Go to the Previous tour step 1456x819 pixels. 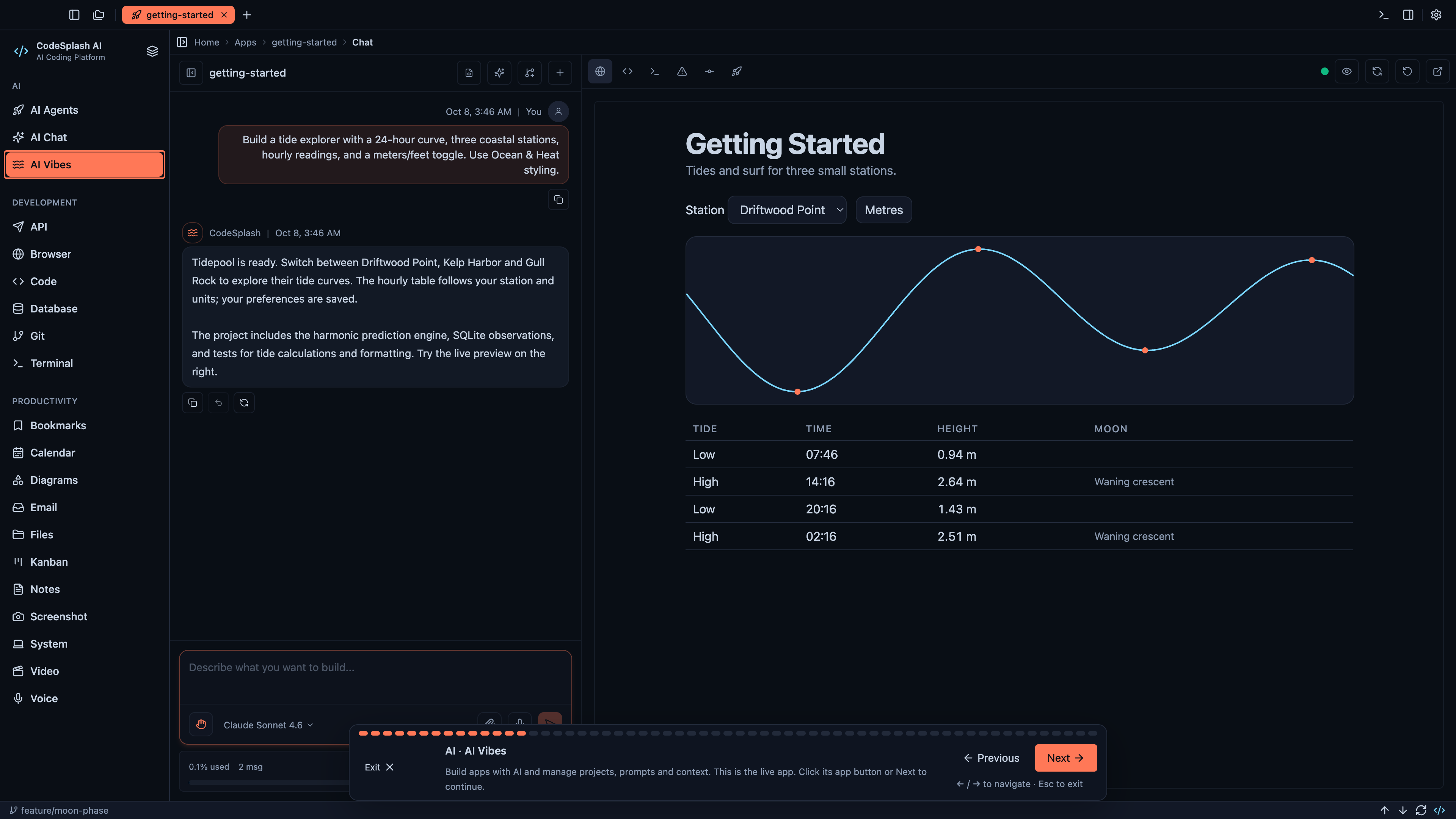(x=992, y=758)
